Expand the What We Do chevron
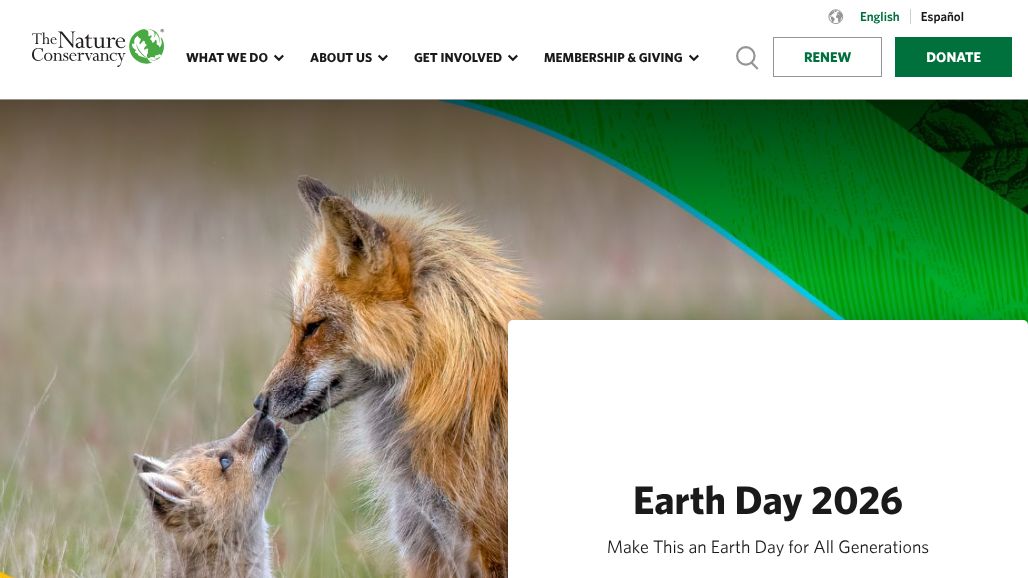 pyautogui.click(x=279, y=58)
